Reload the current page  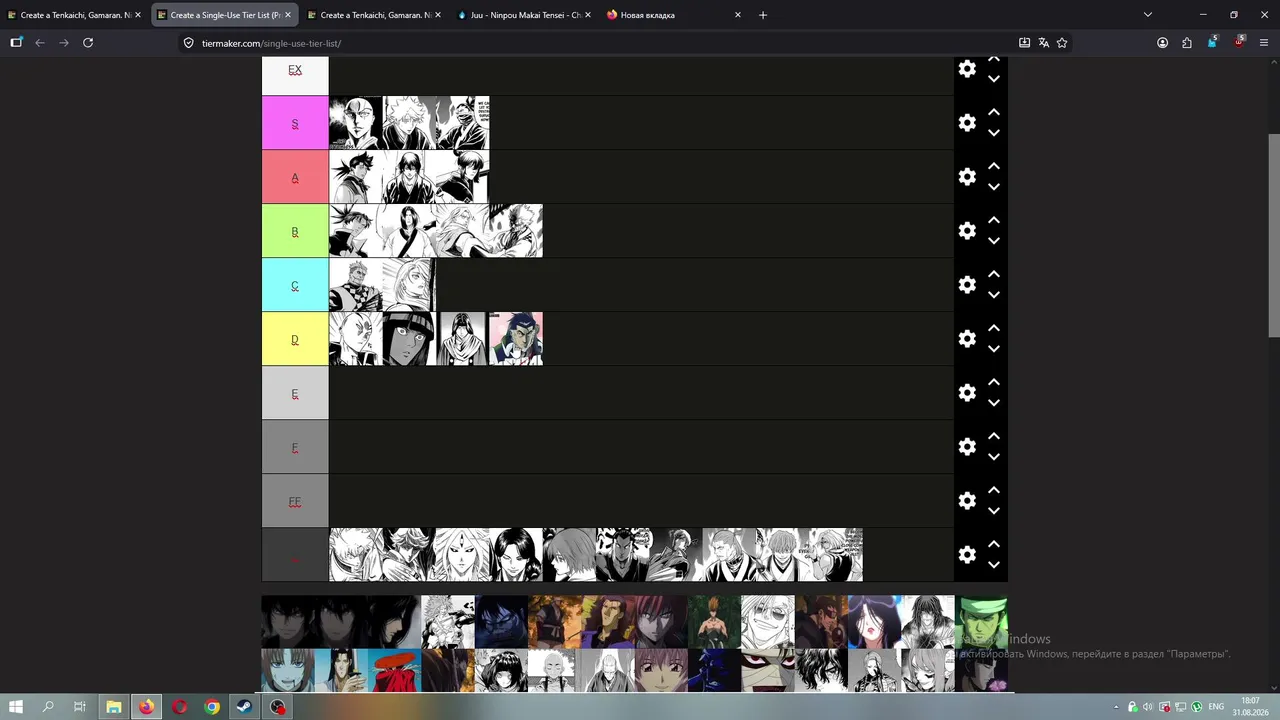(88, 43)
